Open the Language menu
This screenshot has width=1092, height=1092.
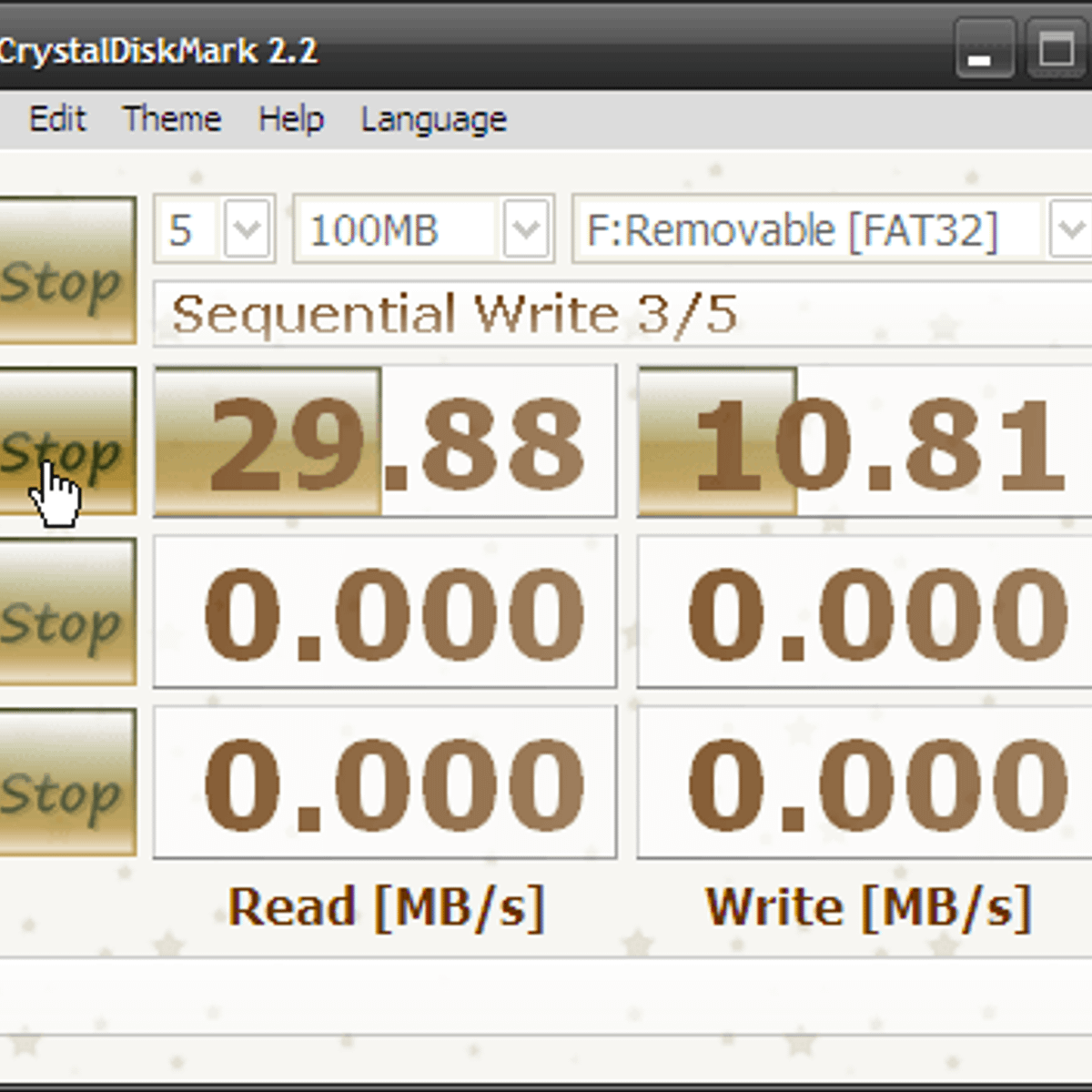coord(433,119)
